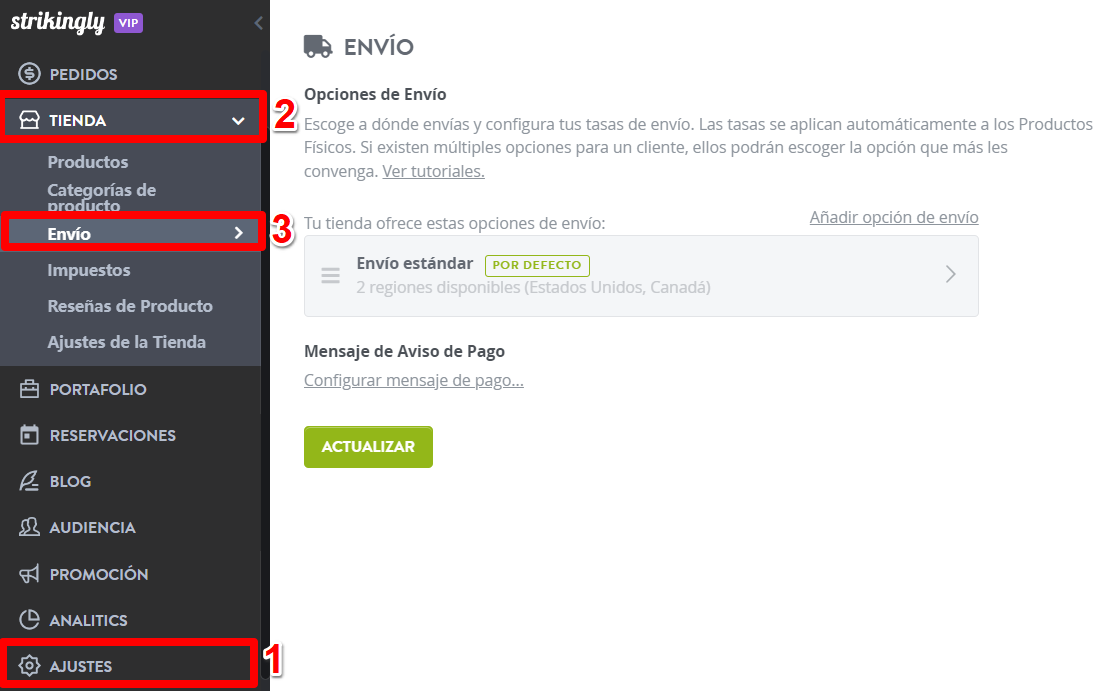Click the Ajustes gear icon
The image size is (1098, 691).
[29, 666]
